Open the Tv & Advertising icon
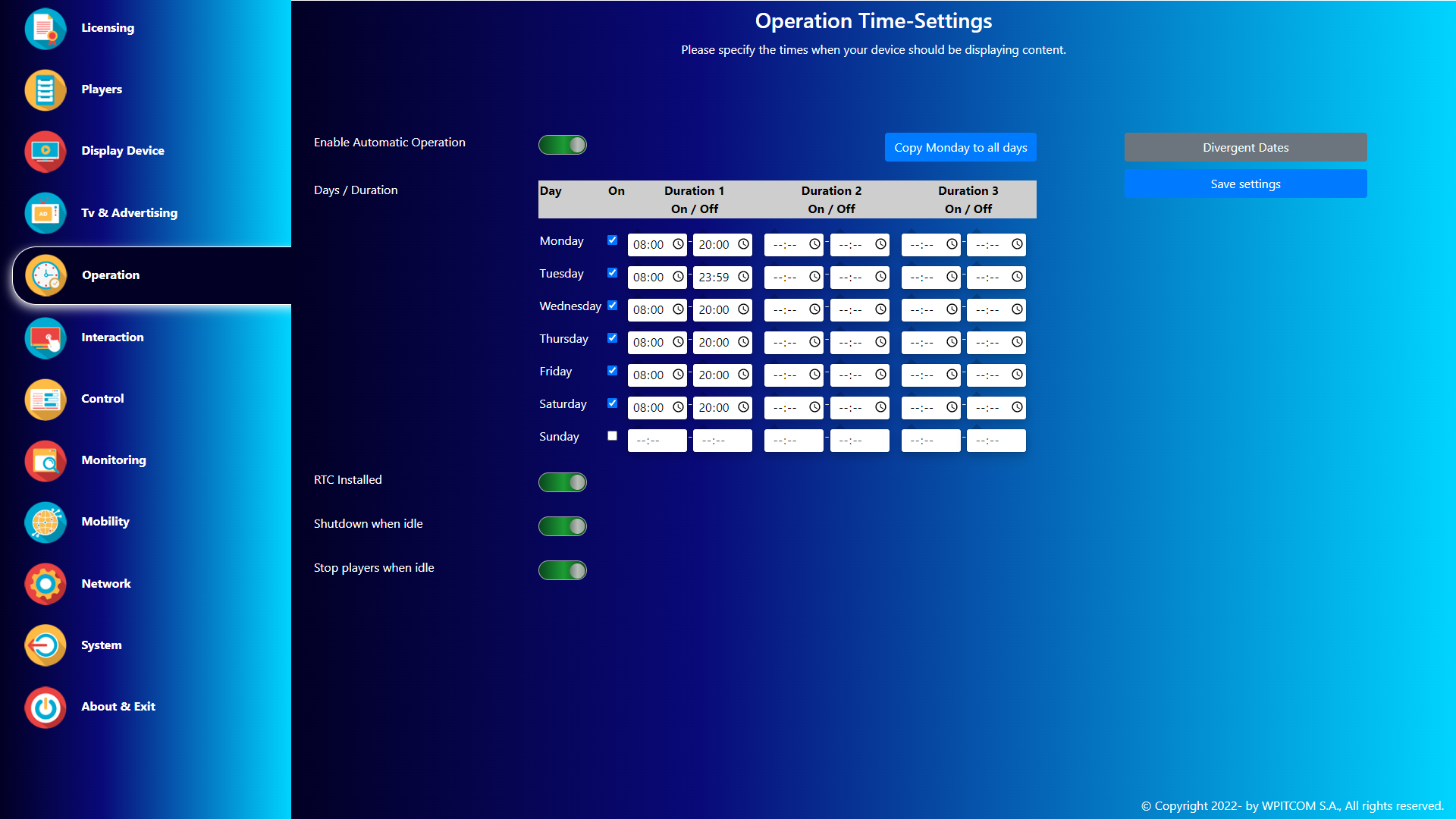This screenshot has height=819, width=1456. coord(45,213)
